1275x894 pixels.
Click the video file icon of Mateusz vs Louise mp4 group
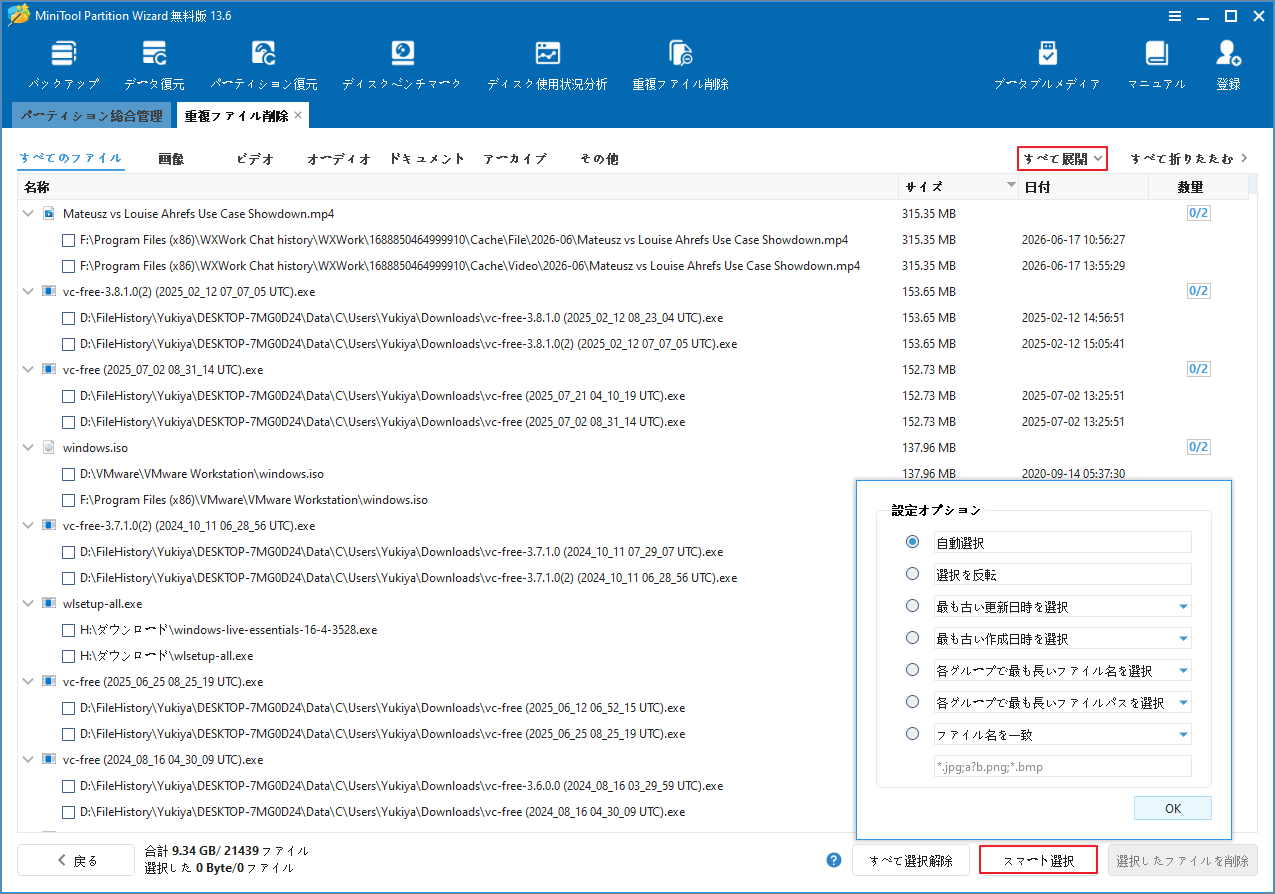(48, 214)
